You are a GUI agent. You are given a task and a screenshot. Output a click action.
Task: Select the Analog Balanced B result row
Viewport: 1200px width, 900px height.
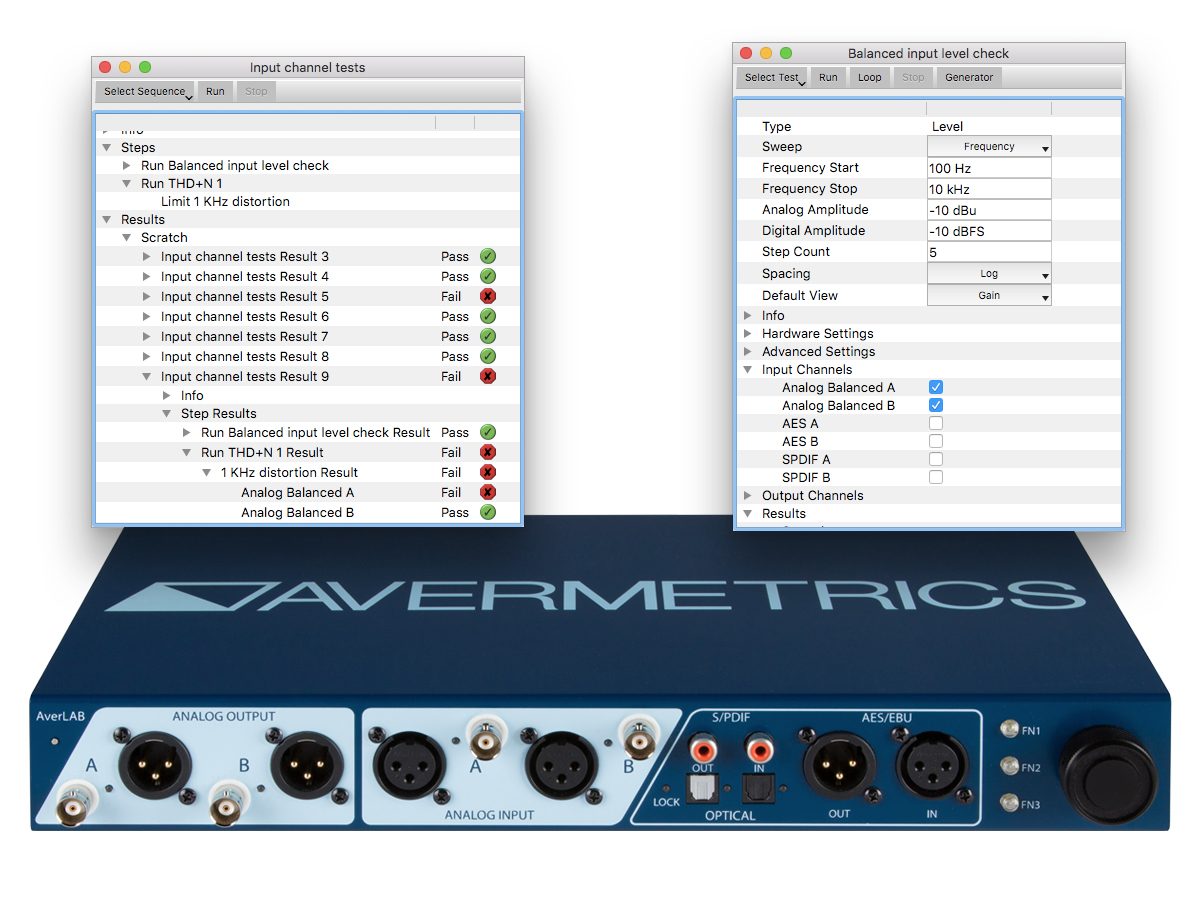pyautogui.click(x=308, y=512)
